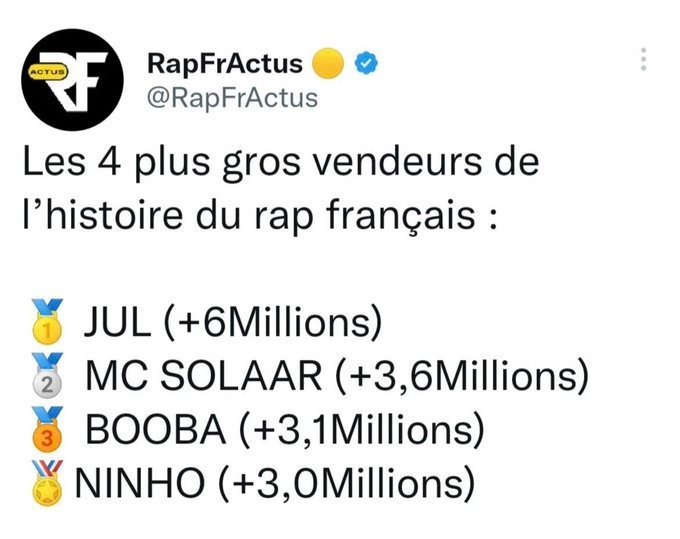Click the silver second-place medal emoji
Screen dimensions: 680x539
click(47, 376)
